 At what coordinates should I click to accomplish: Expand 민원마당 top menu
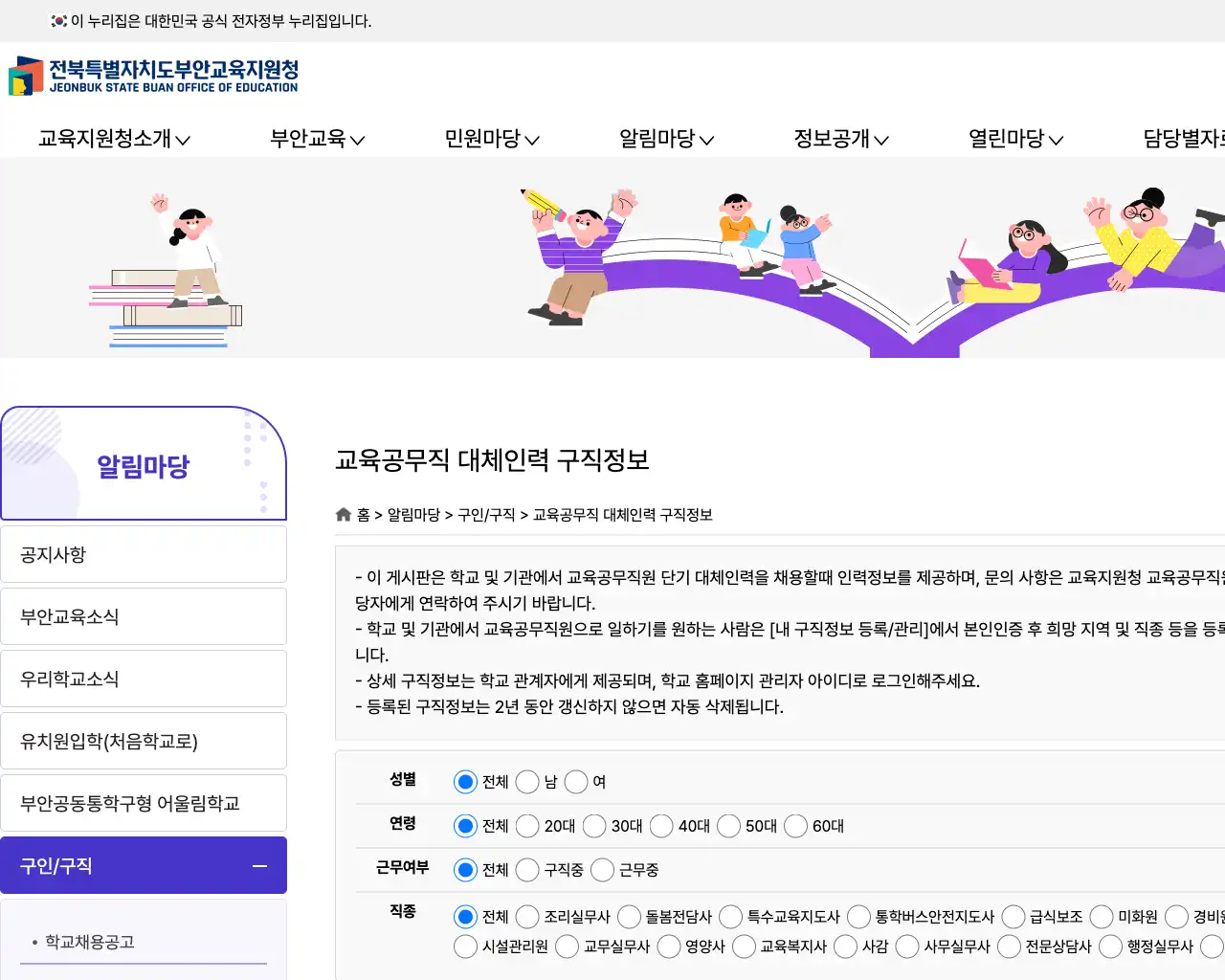click(492, 139)
